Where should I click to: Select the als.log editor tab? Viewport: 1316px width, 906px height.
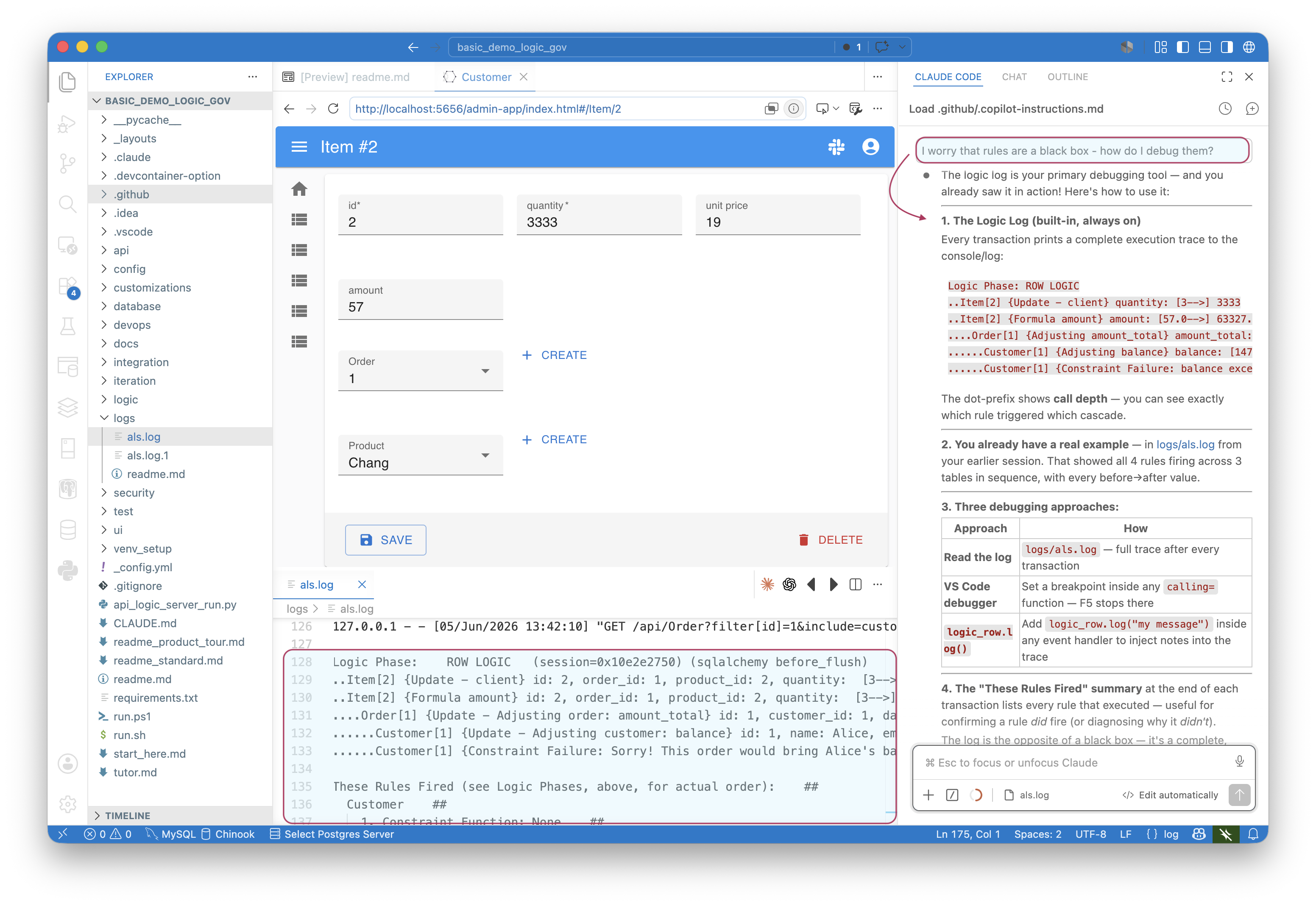tap(316, 584)
